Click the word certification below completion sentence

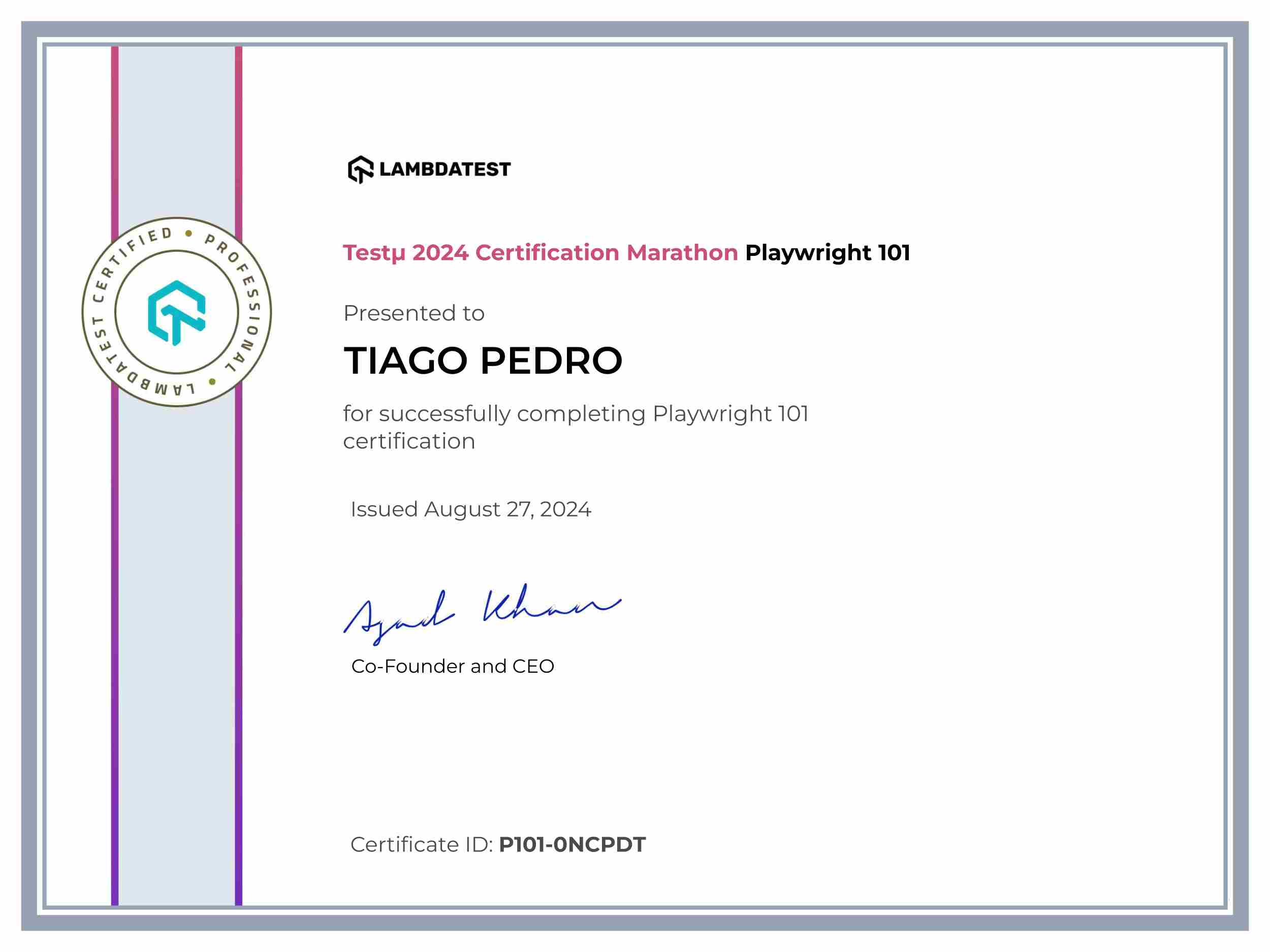[x=409, y=441]
